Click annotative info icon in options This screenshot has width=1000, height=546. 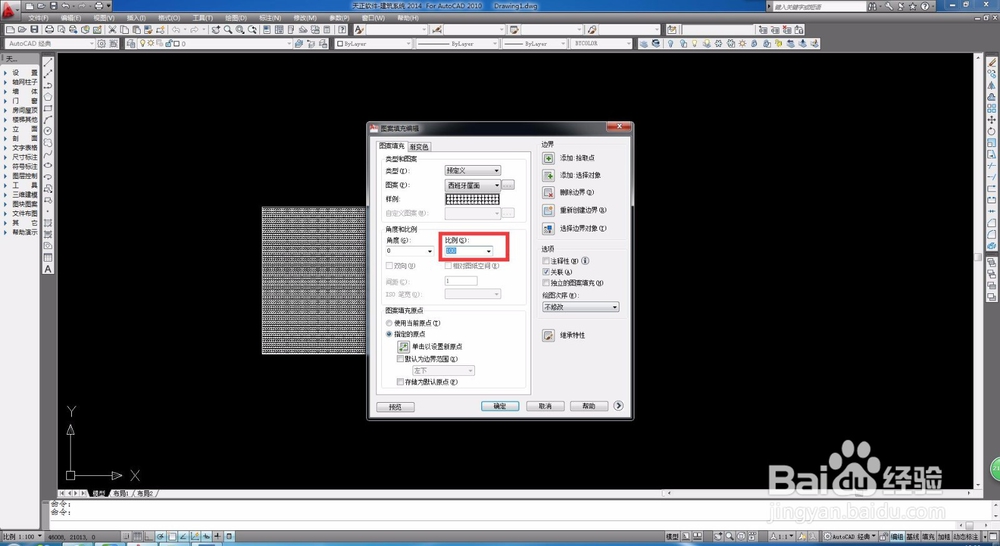pyautogui.click(x=585, y=261)
